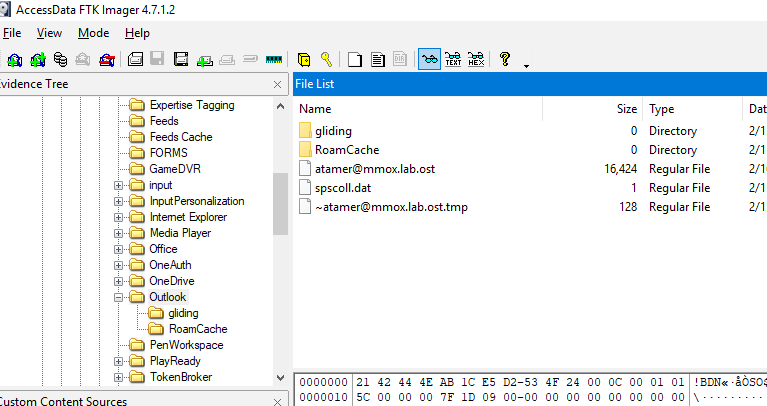Select ~atamer@mmox.lab.ost.tmp in File List
767x406 pixels.
[x=391, y=207]
